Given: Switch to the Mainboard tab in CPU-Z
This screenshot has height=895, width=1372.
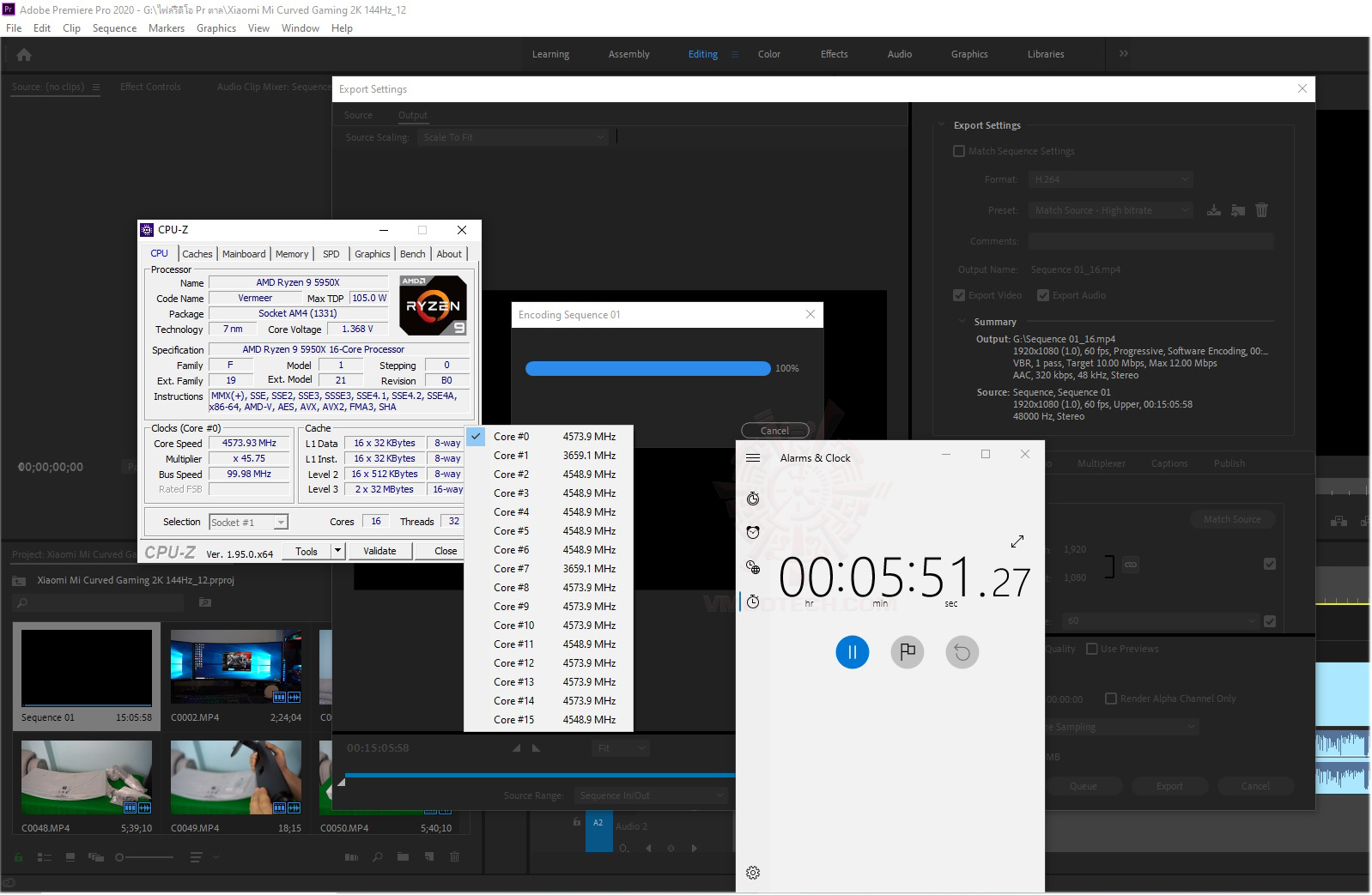Looking at the screenshot, I should pos(244,254).
